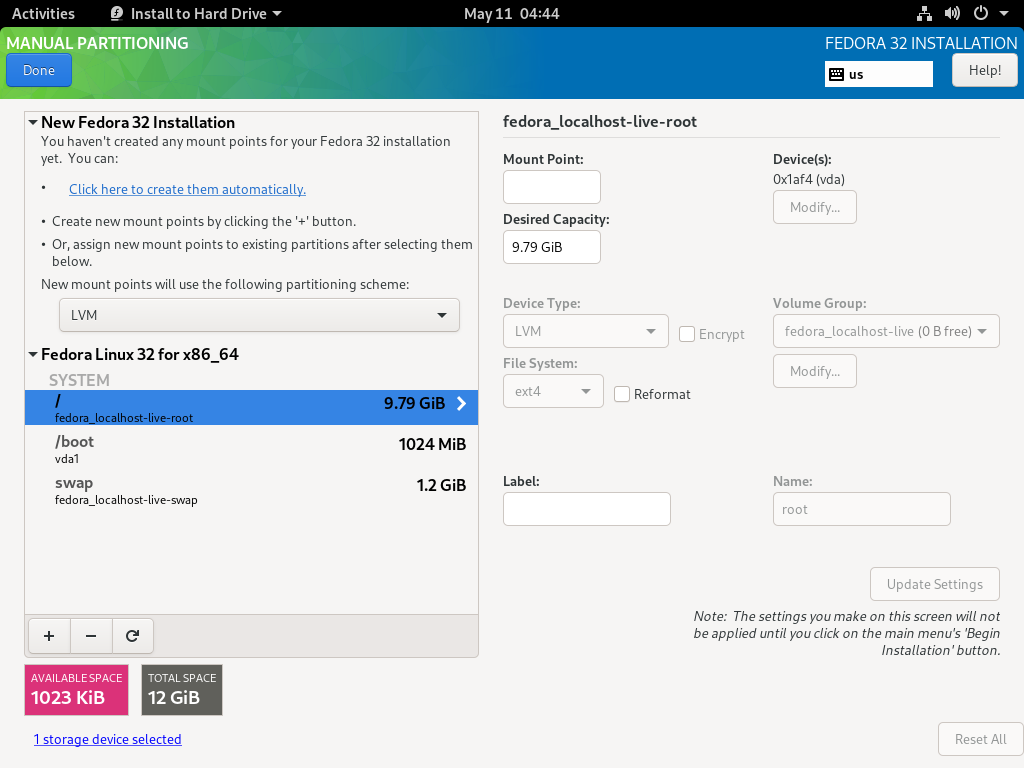Collapse the New Fedora 32 Installation section
This screenshot has width=1024, height=768.
click(33, 122)
